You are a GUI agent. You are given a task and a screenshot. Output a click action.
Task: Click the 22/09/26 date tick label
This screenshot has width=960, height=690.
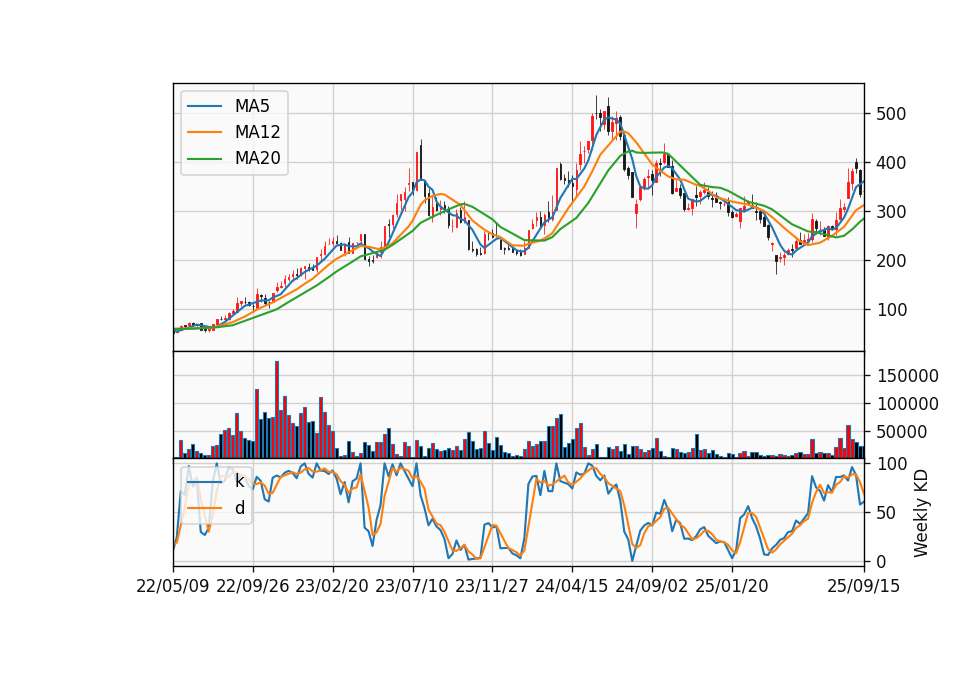tap(253, 586)
